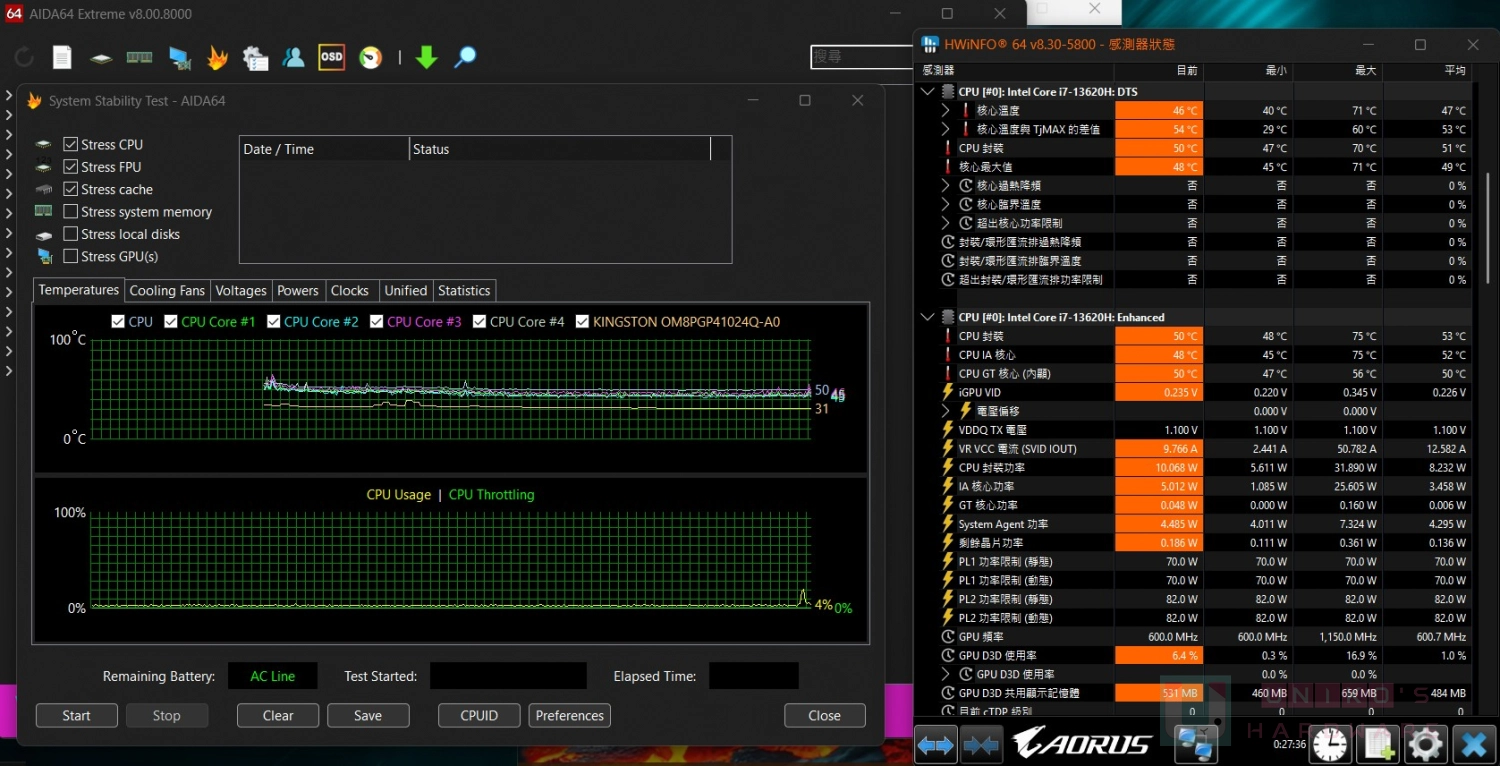Open the Report wizard page icon in AIDA64 toolbar
Screen dimensions: 1500x766
pyautogui.click(x=62, y=57)
